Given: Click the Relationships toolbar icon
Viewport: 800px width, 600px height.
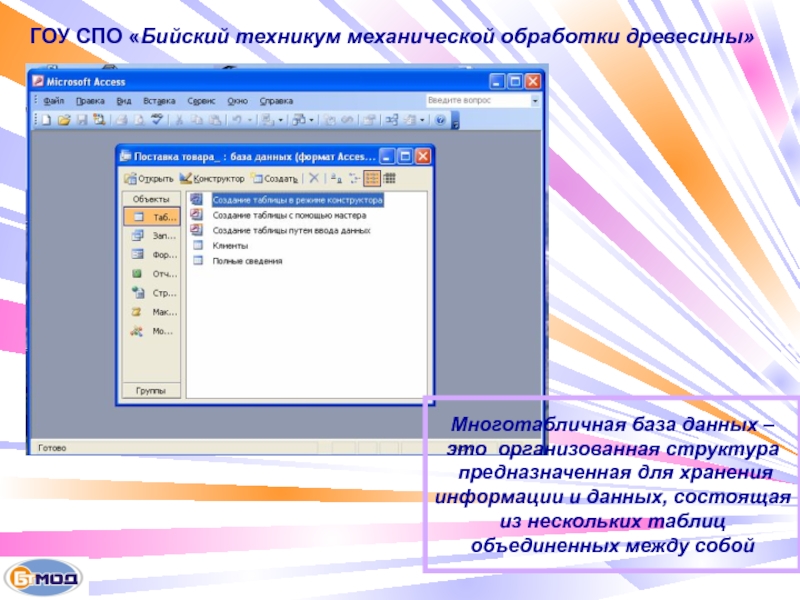Looking at the screenshot, I should coord(392,120).
